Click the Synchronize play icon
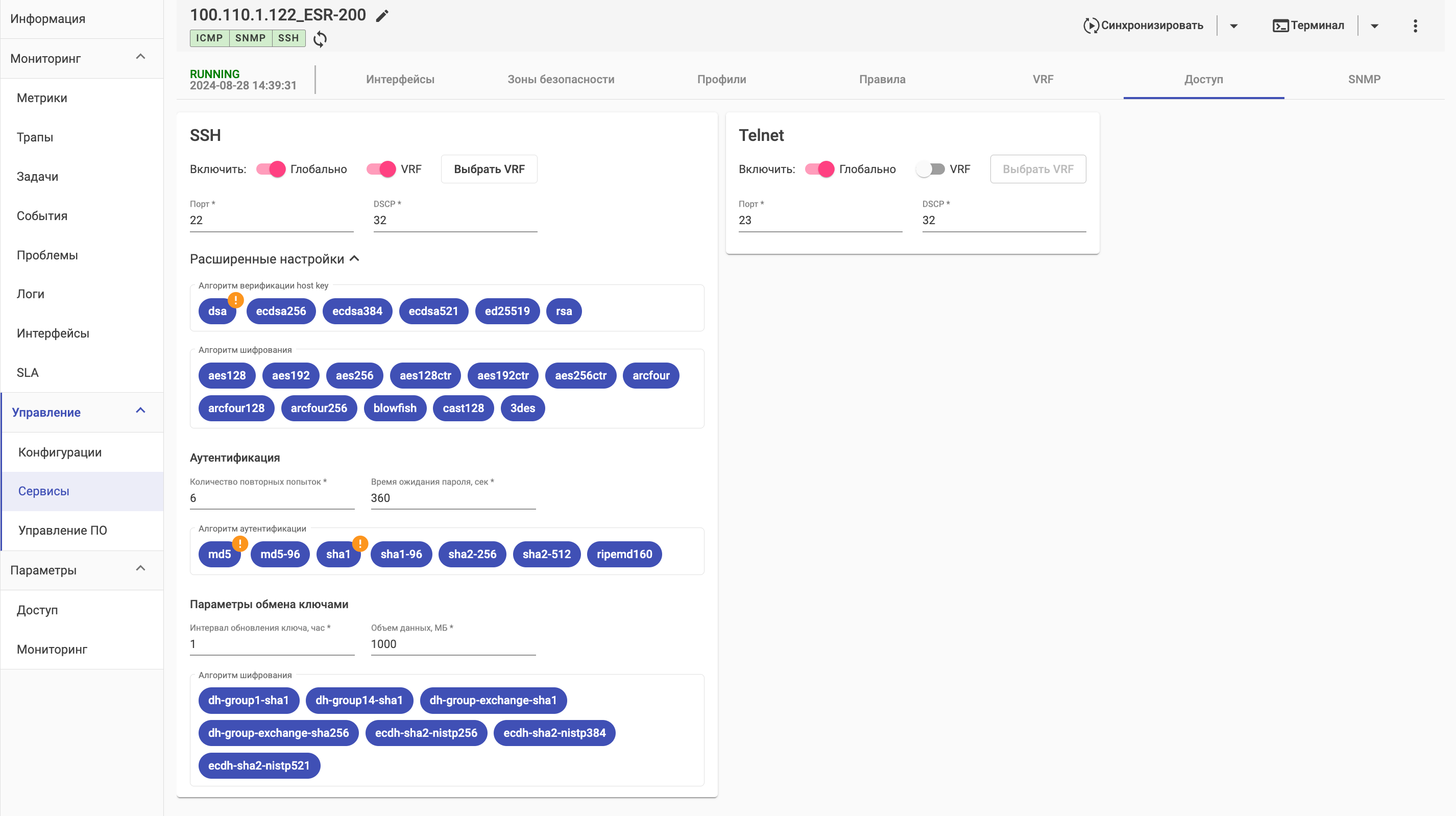Viewport: 1456px width, 816px height. click(1090, 26)
